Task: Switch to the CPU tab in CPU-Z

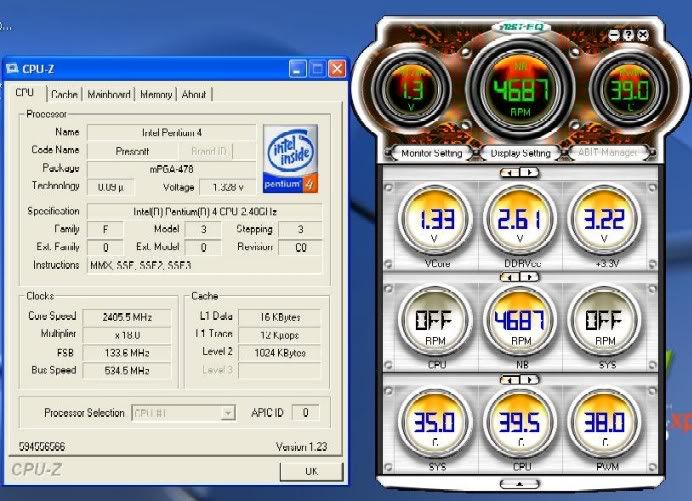Action: point(25,93)
